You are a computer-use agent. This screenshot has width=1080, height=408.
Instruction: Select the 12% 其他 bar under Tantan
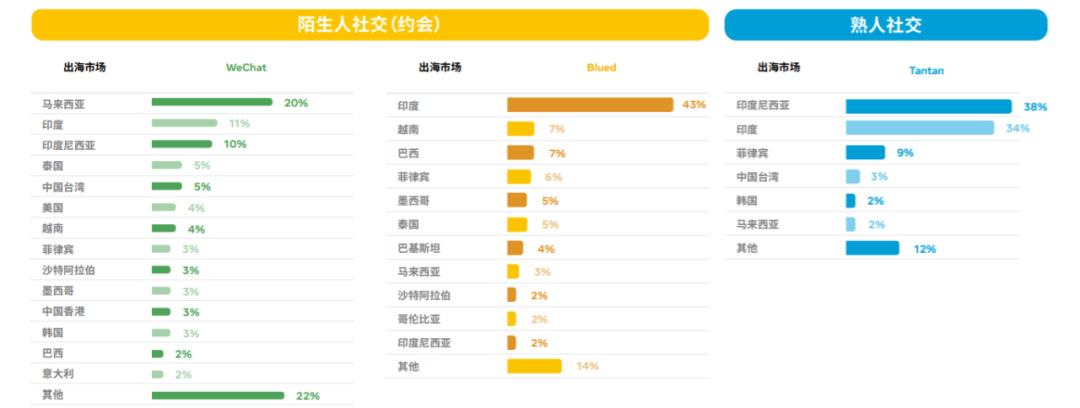pyautogui.click(x=872, y=248)
